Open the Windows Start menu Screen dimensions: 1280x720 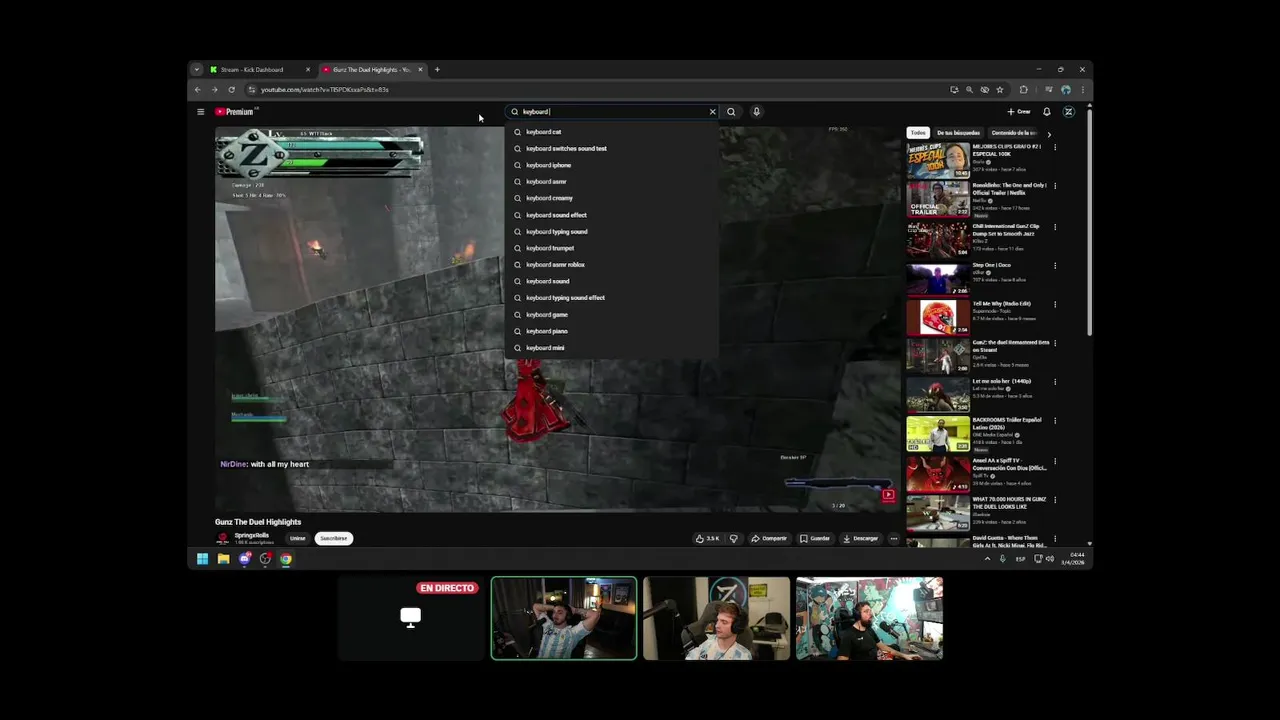click(x=202, y=559)
